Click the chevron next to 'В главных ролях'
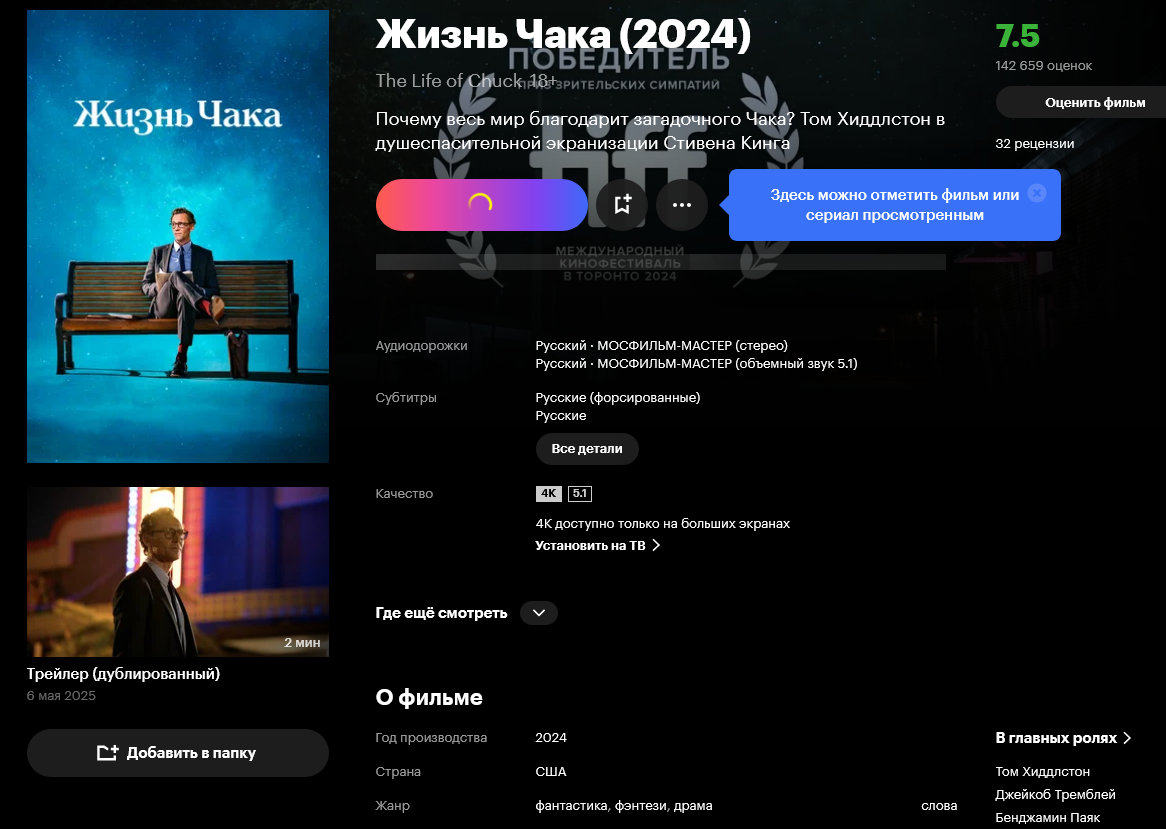The image size is (1166, 829). 1127,738
